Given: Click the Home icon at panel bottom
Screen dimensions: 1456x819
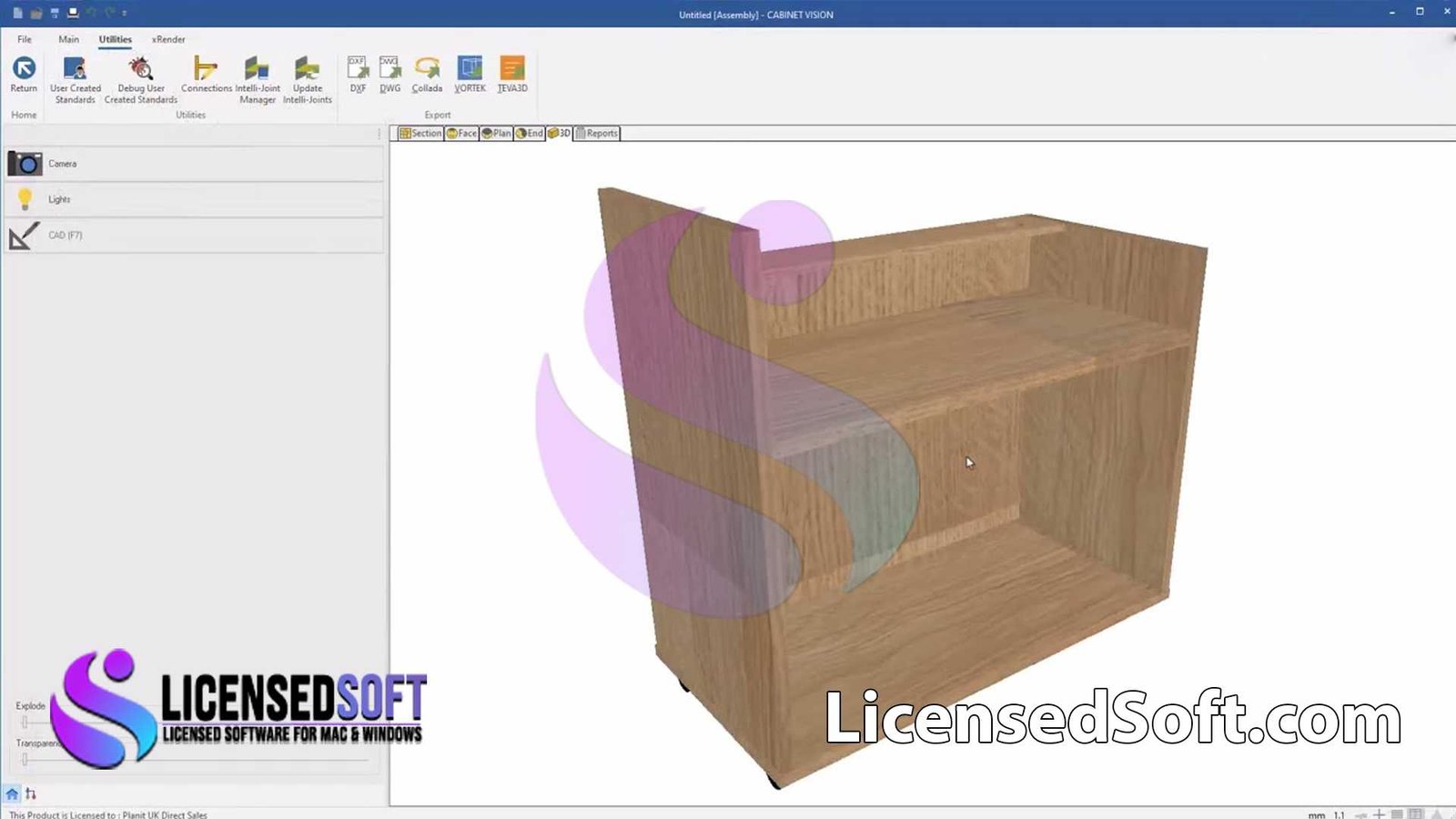Looking at the screenshot, I should pyautogui.click(x=12, y=794).
